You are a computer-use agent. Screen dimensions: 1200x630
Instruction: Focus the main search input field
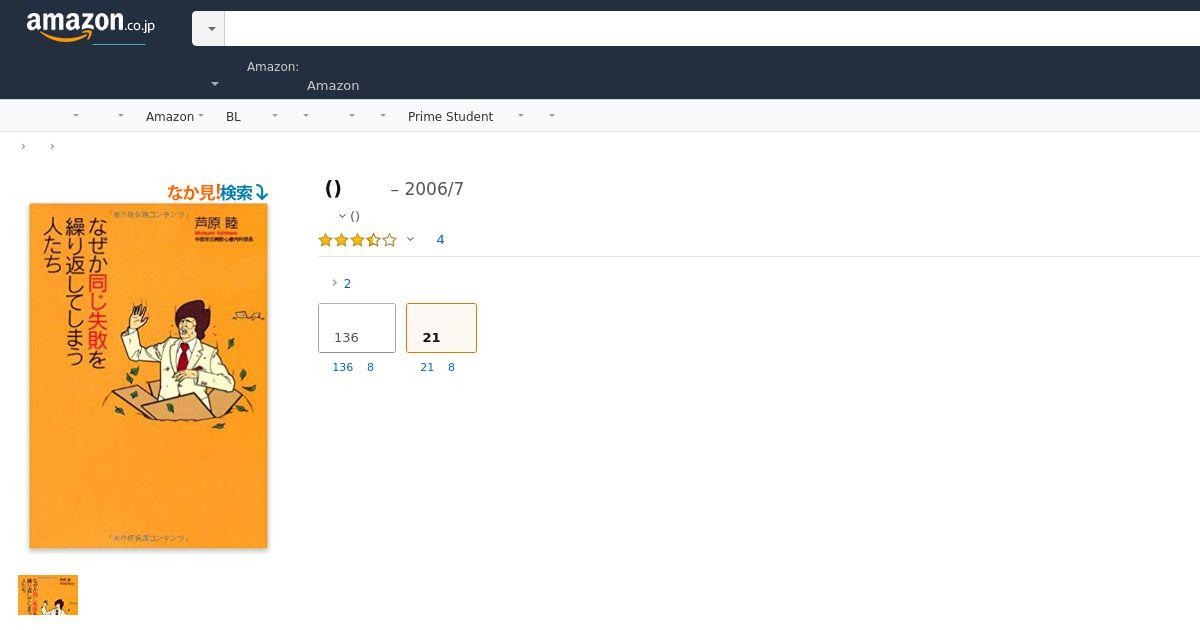point(712,29)
